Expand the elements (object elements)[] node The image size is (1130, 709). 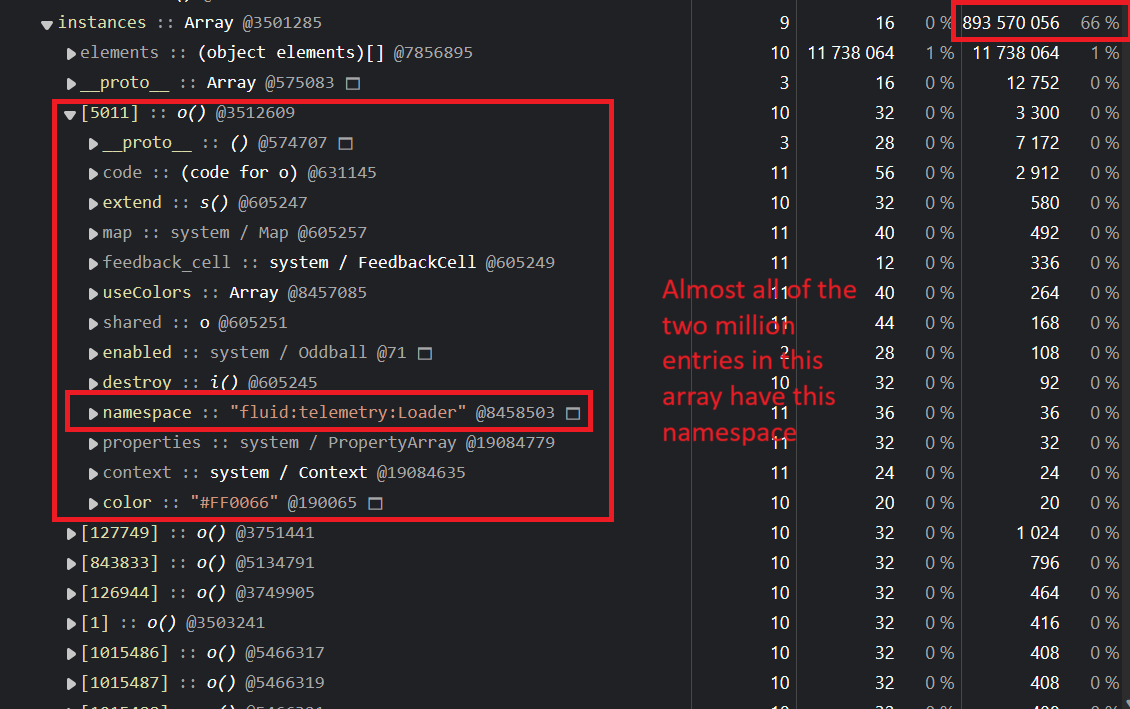click(71, 52)
